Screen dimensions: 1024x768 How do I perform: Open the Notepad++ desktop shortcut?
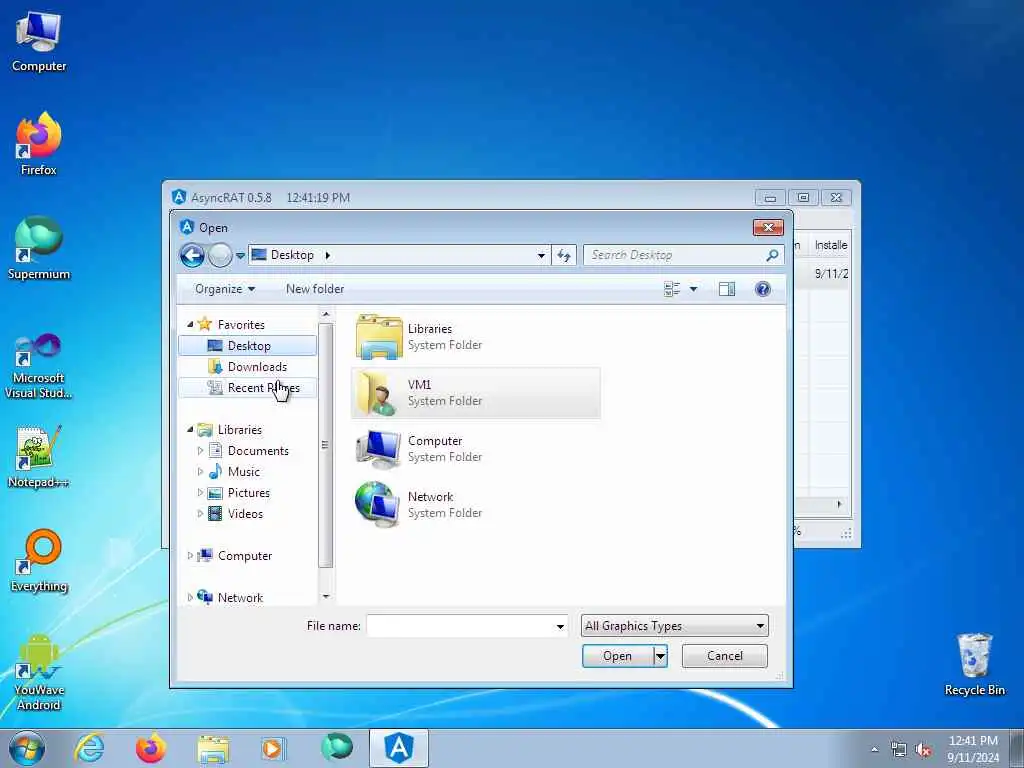39,456
